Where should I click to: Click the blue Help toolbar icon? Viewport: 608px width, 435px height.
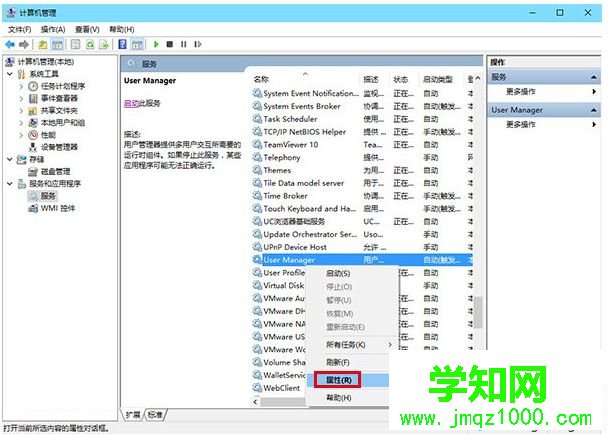point(123,45)
